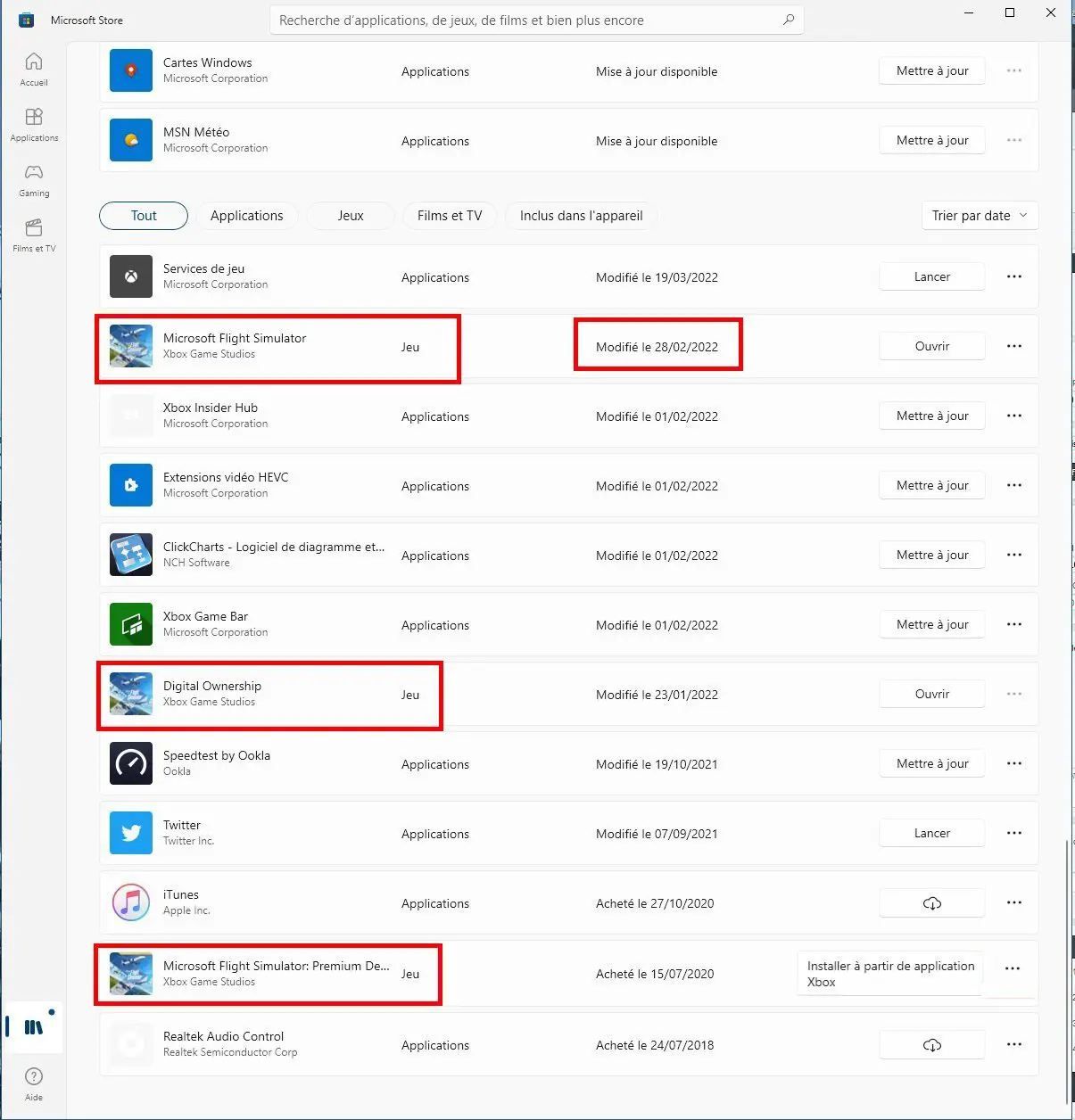Update Xbox Insider Hub
Screen dimensions: 1075x1120
pos(932,416)
